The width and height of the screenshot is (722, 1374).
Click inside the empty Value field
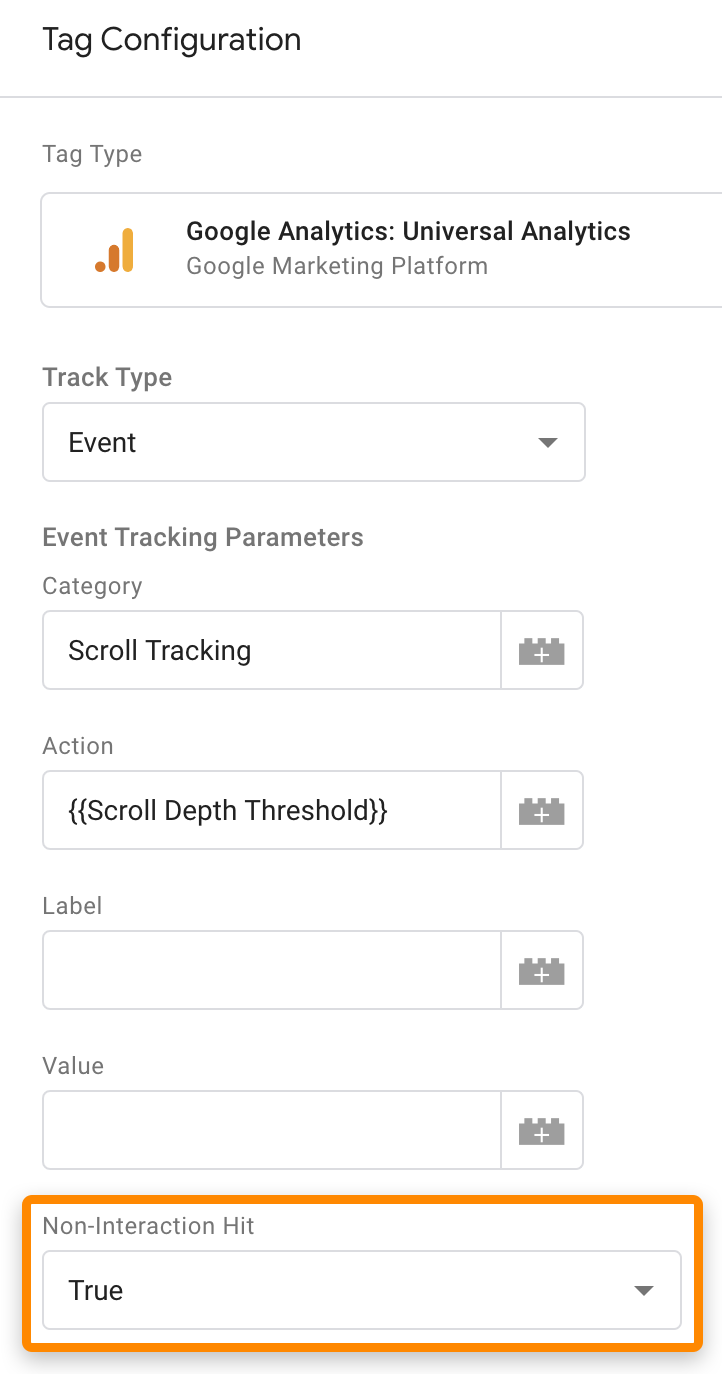(x=270, y=1130)
